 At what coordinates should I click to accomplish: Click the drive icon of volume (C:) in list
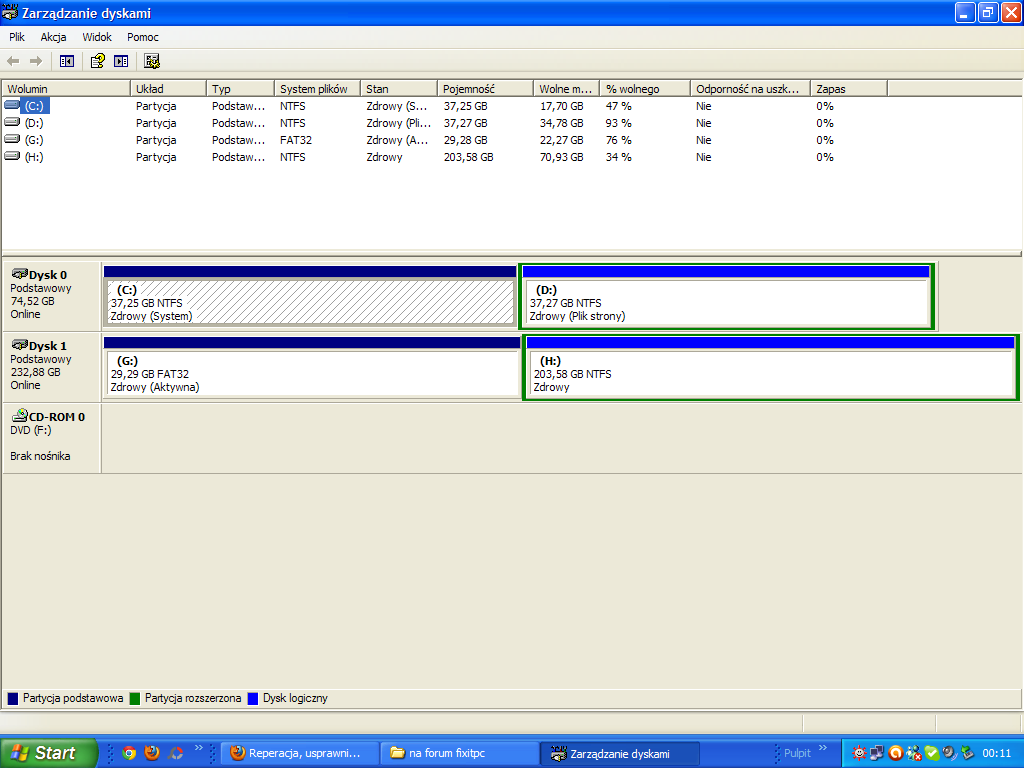pos(12,105)
